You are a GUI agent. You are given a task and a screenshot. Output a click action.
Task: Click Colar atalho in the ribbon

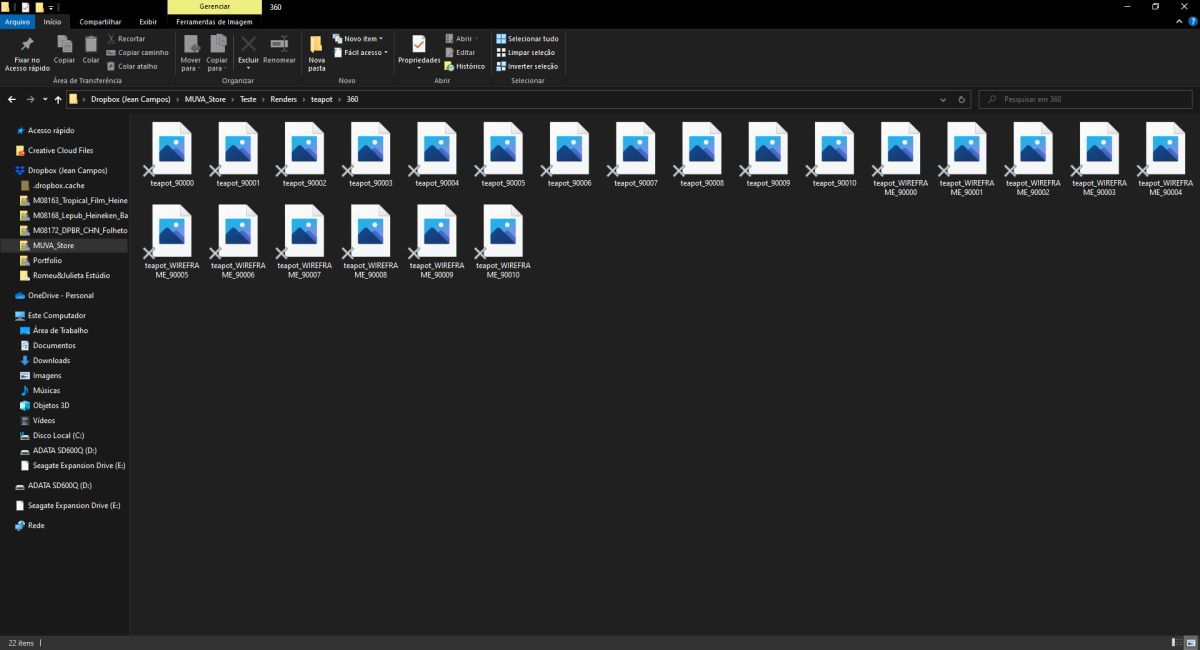(x=131, y=66)
